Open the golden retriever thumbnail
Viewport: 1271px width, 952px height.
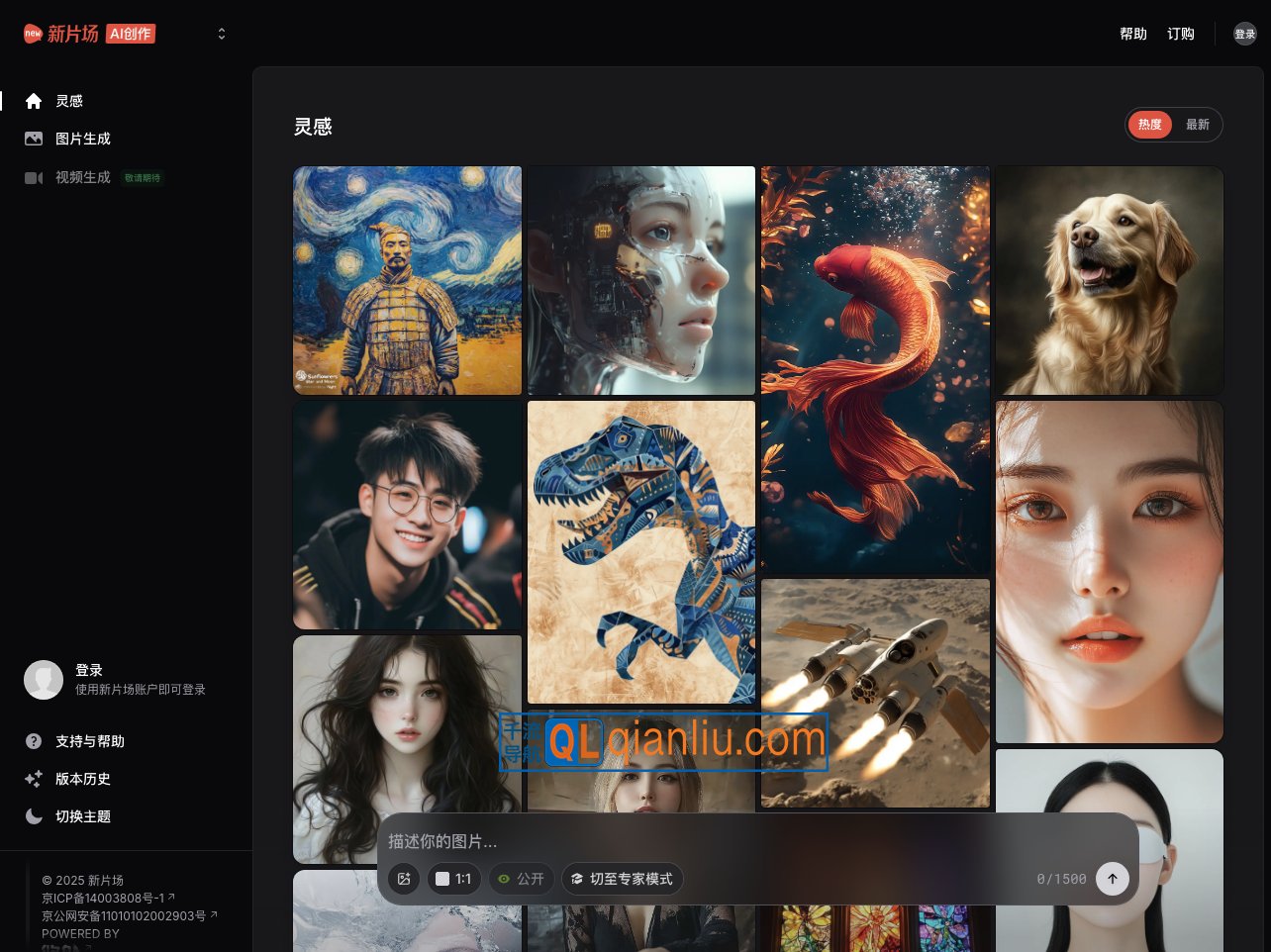point(1109,280)
